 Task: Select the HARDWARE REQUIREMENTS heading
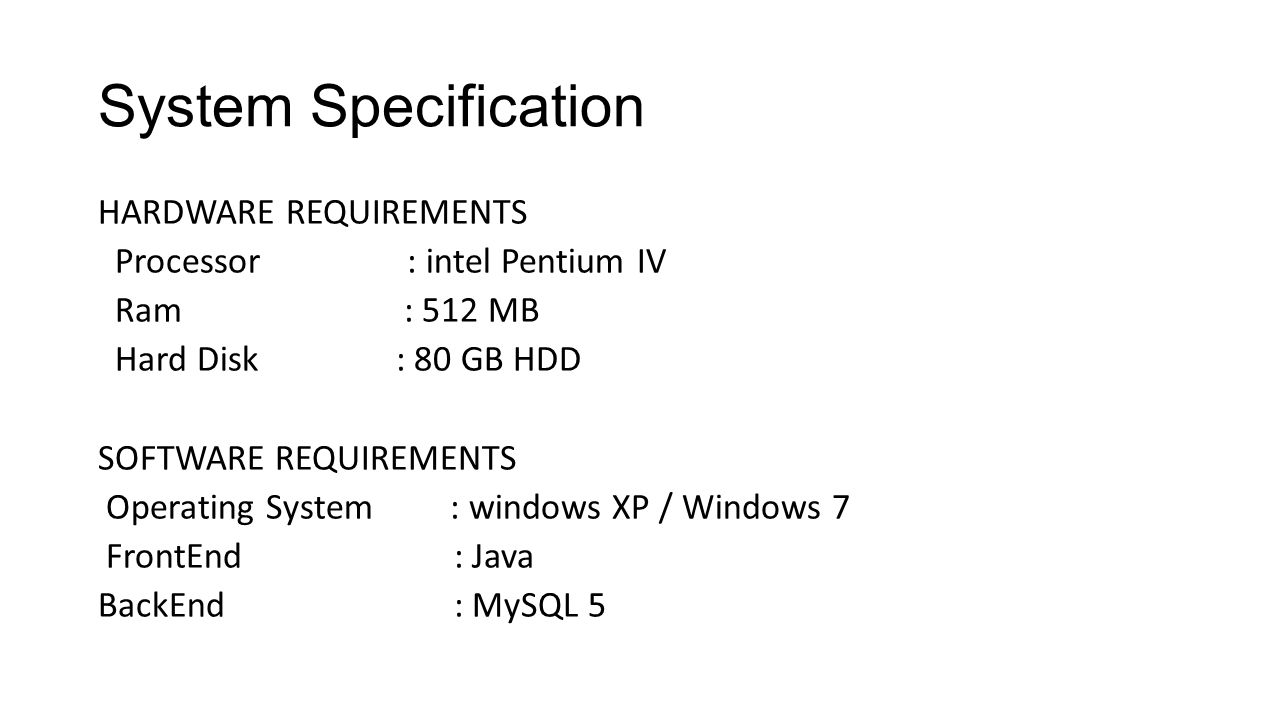(x=312, y=213)
